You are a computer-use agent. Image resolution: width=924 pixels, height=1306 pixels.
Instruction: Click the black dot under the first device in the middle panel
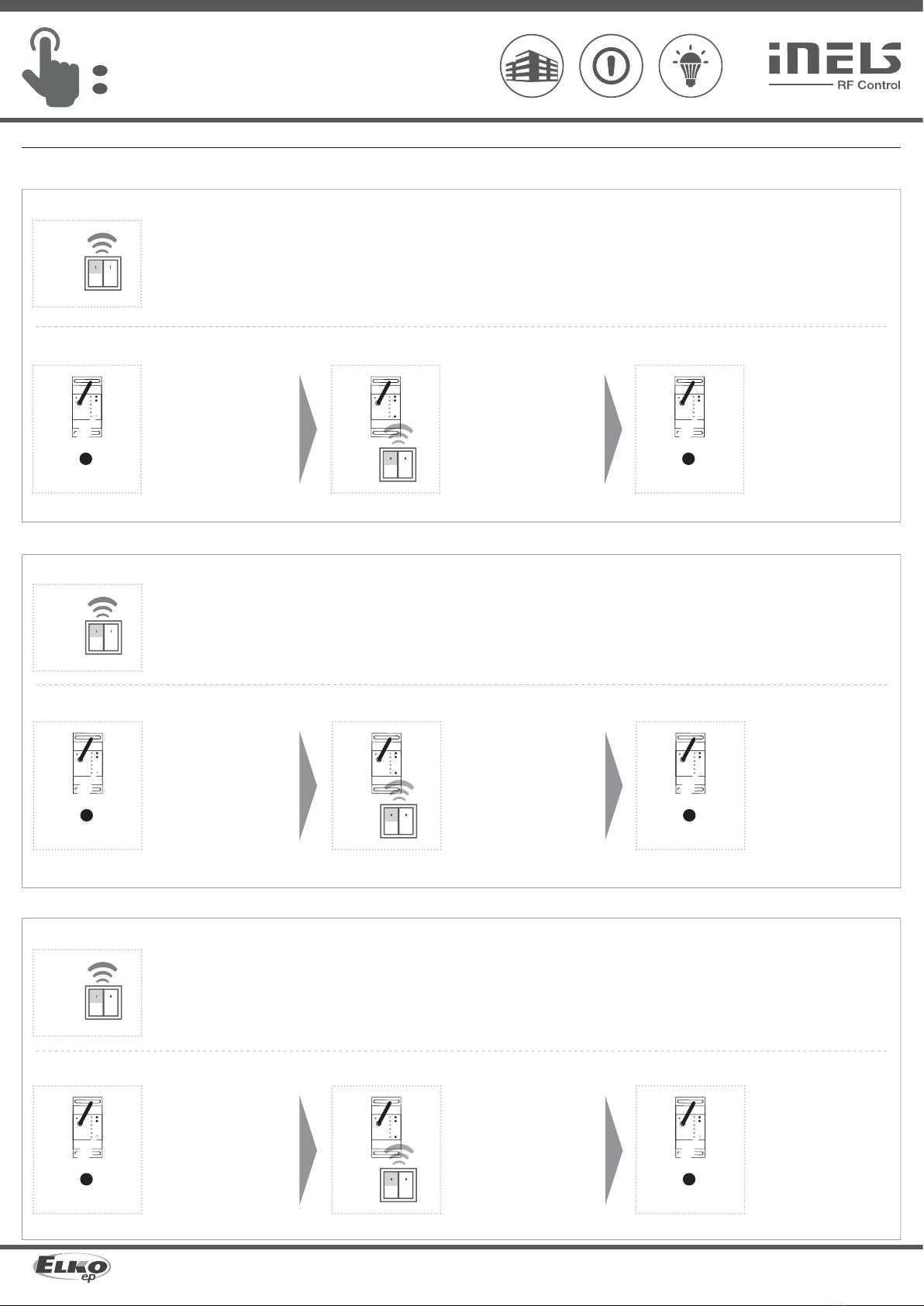point(87,815)
